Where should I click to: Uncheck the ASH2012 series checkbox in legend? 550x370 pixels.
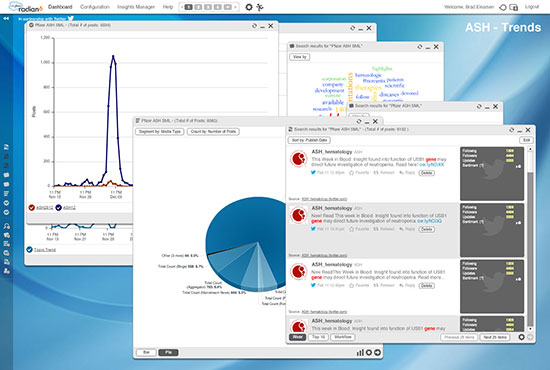tap(32, 208)
